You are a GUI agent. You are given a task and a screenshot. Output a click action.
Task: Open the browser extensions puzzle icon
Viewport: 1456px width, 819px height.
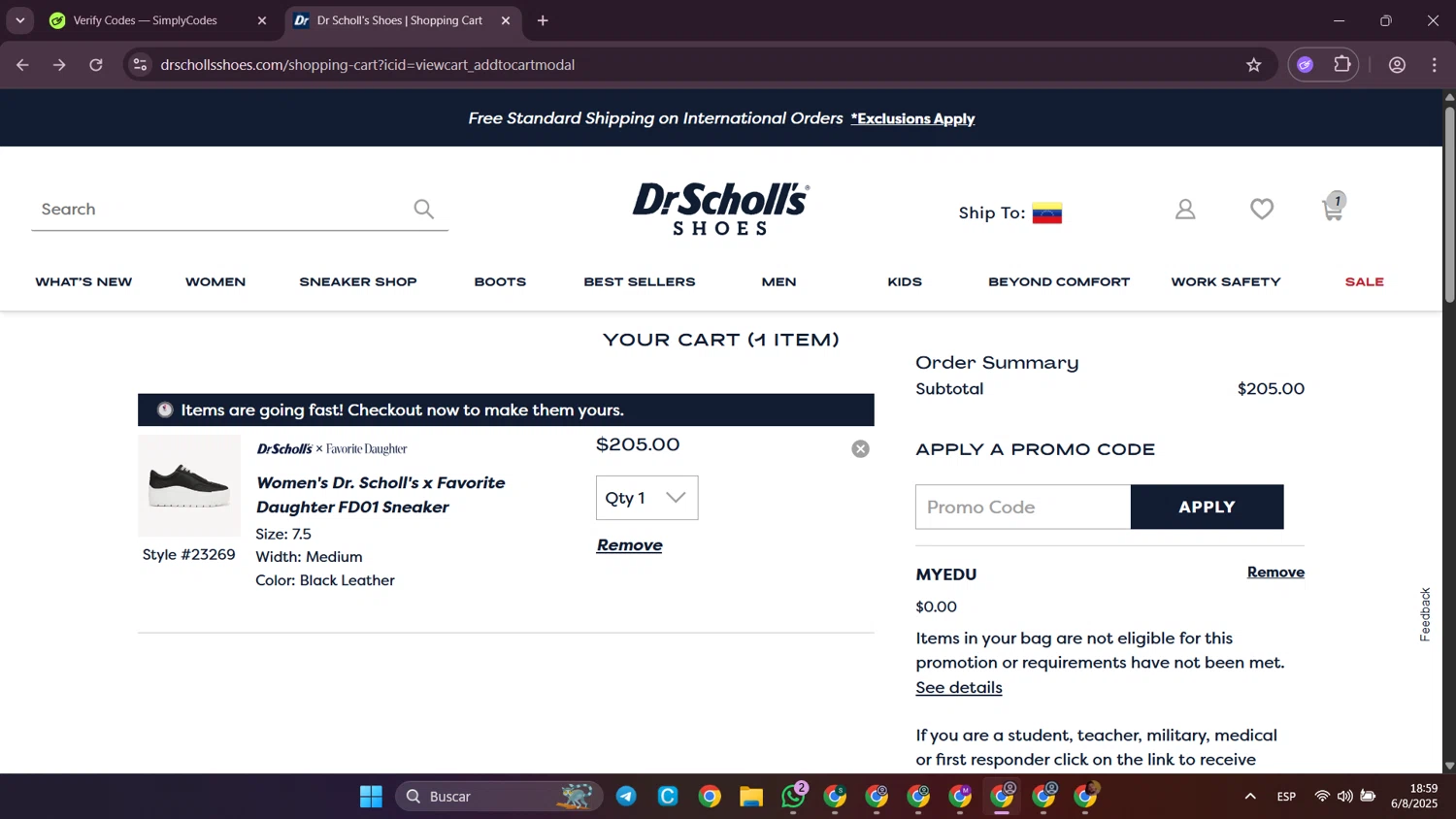pos(1342,65)
